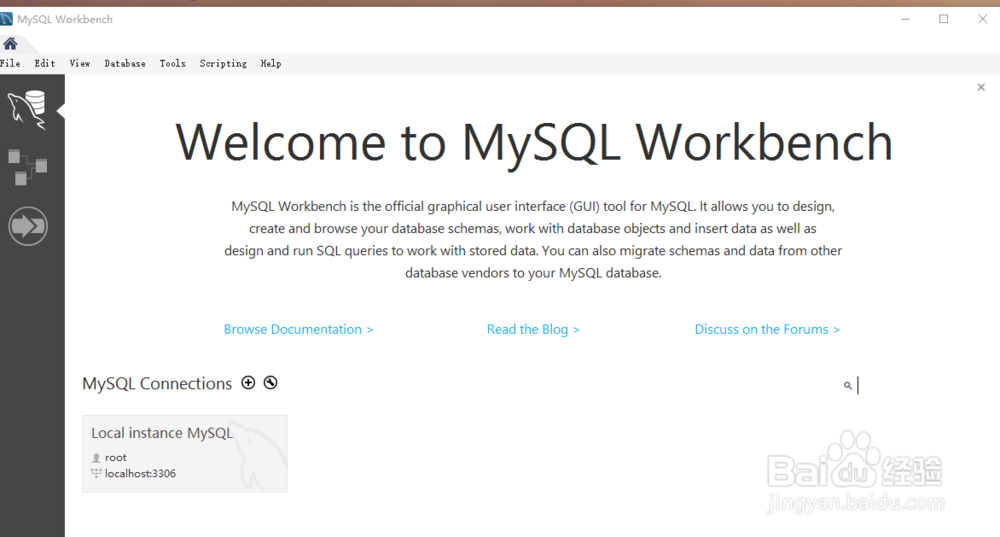
Task: Maximize the MySQL Workbench window
Action: (944, 19)
